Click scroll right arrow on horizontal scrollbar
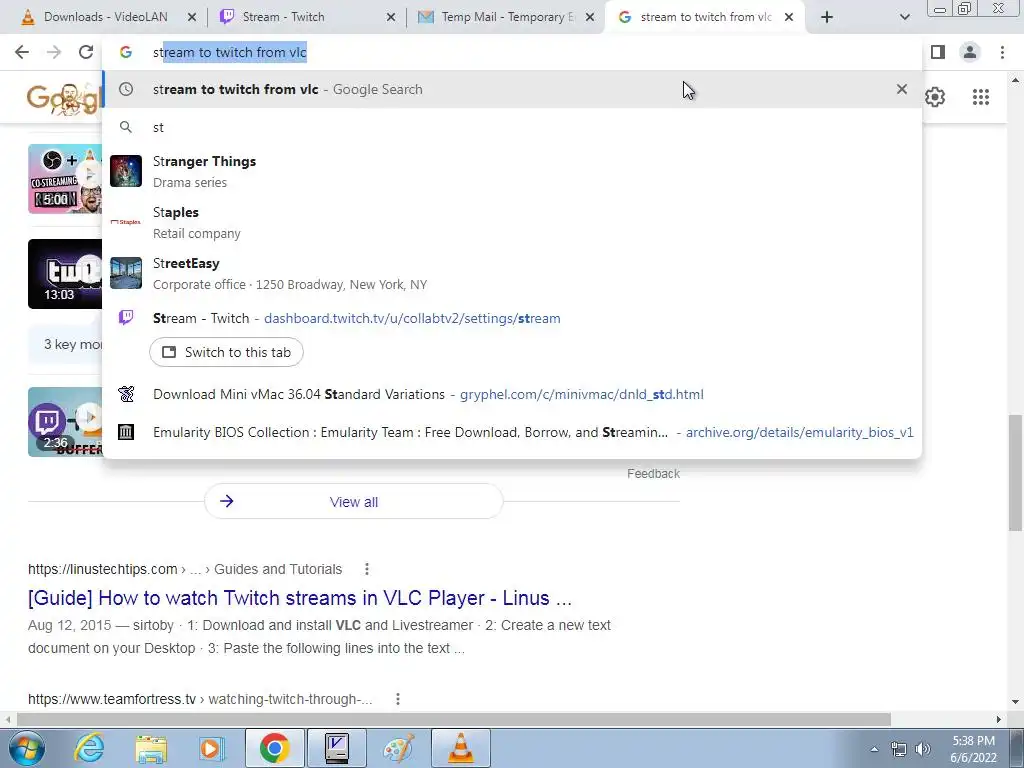The image size is (1024, 768). point(999,719)
